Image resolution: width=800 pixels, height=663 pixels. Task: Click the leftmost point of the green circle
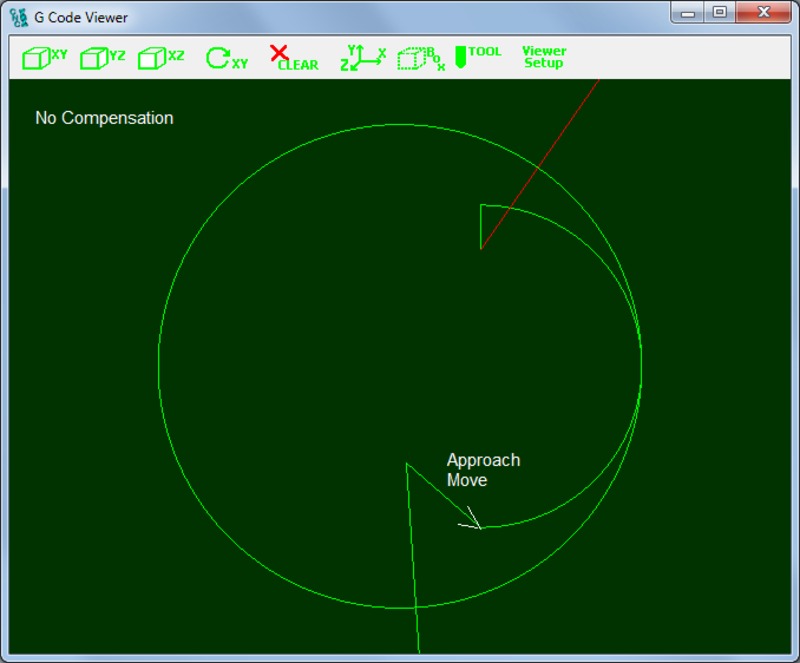pyautogui.click(x=159, y=366)
